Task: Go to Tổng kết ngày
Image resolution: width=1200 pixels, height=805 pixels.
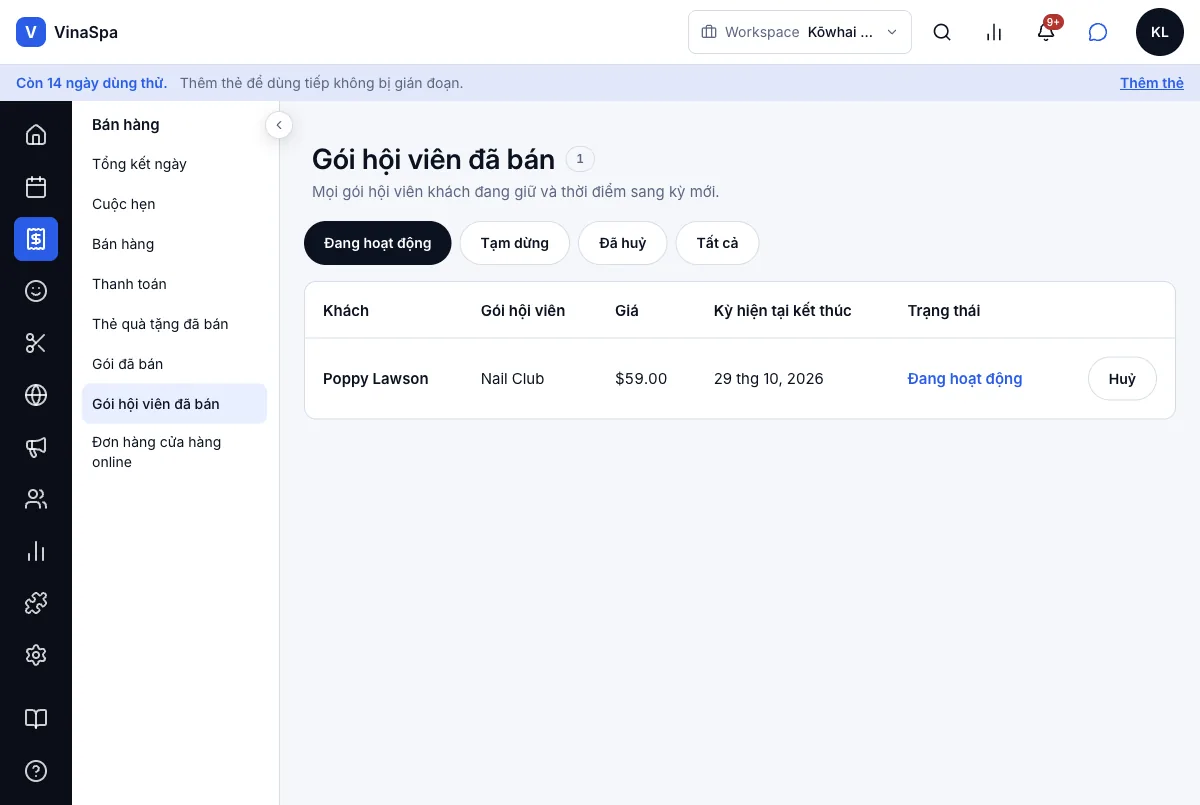Action: (174, 164)
